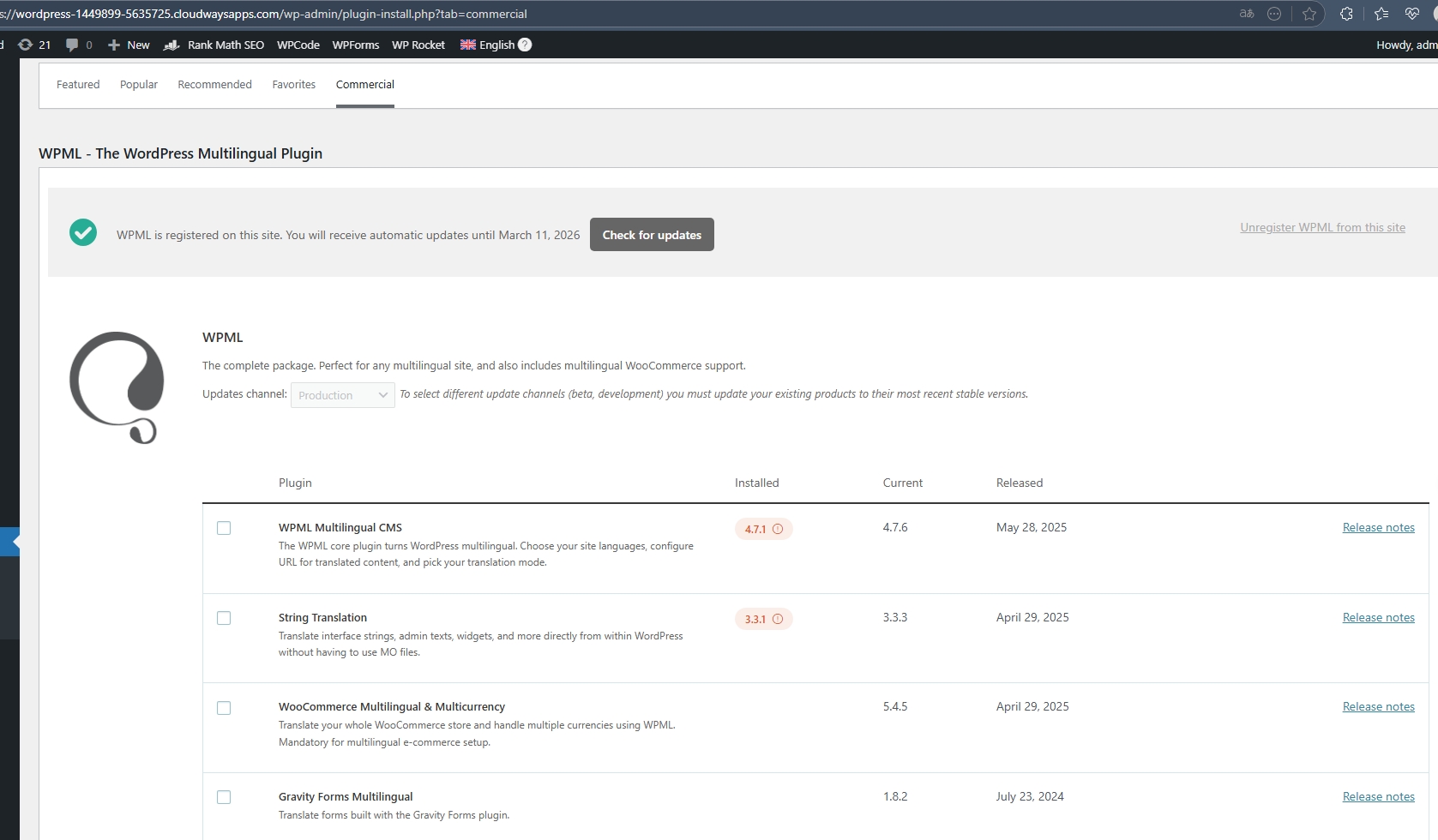Open the English language switcher
The height and width of the screenshot is (840, 1438).
point(487,45)
